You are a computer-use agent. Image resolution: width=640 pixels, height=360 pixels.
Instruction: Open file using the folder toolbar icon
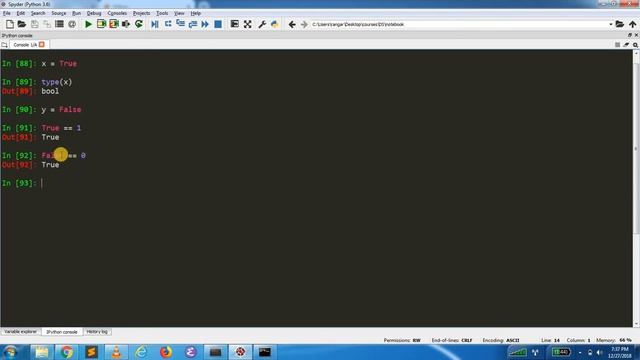pyautogui.click(x=22, y=24)
